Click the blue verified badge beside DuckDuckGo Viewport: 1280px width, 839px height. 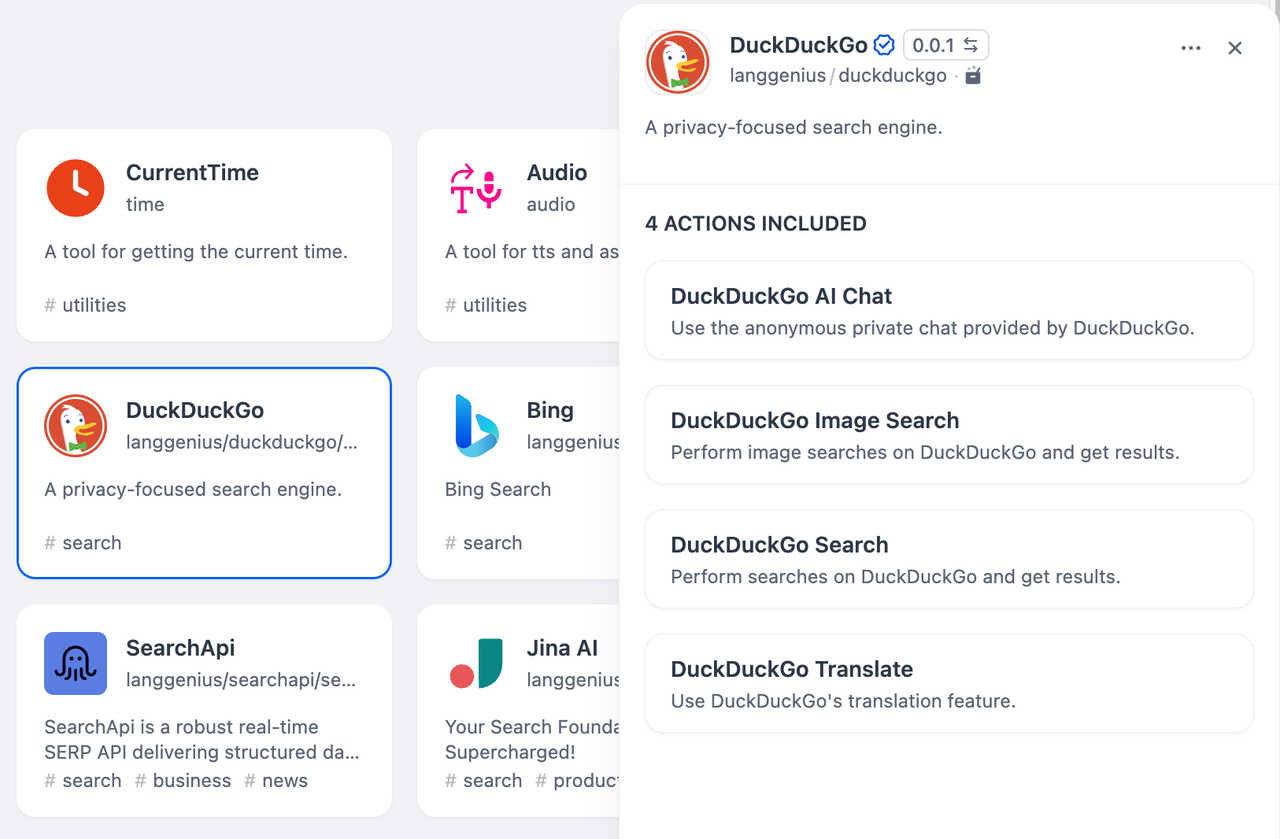tap(884, 45)
